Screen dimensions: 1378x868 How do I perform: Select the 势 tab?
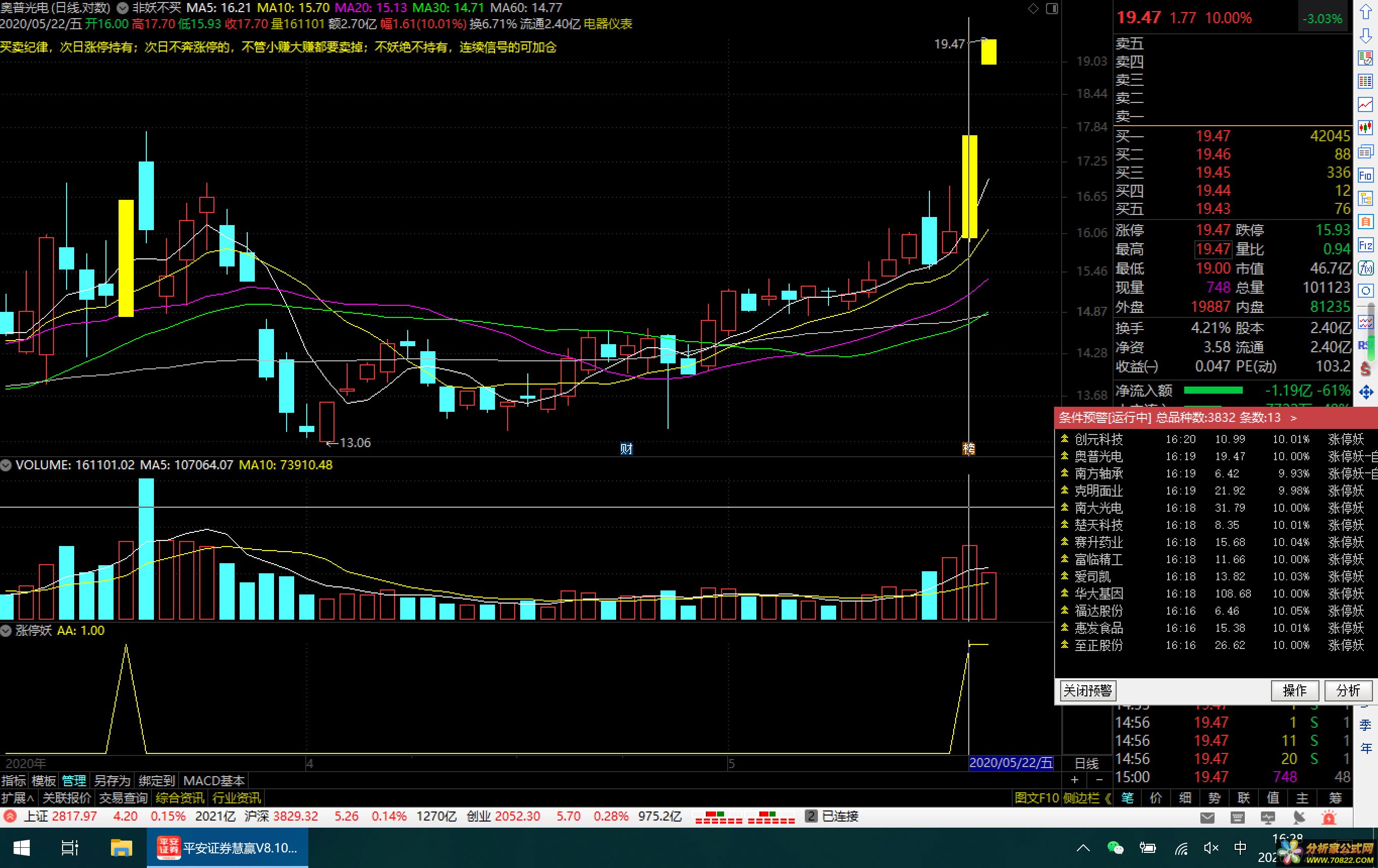[x=1215, y=798]
